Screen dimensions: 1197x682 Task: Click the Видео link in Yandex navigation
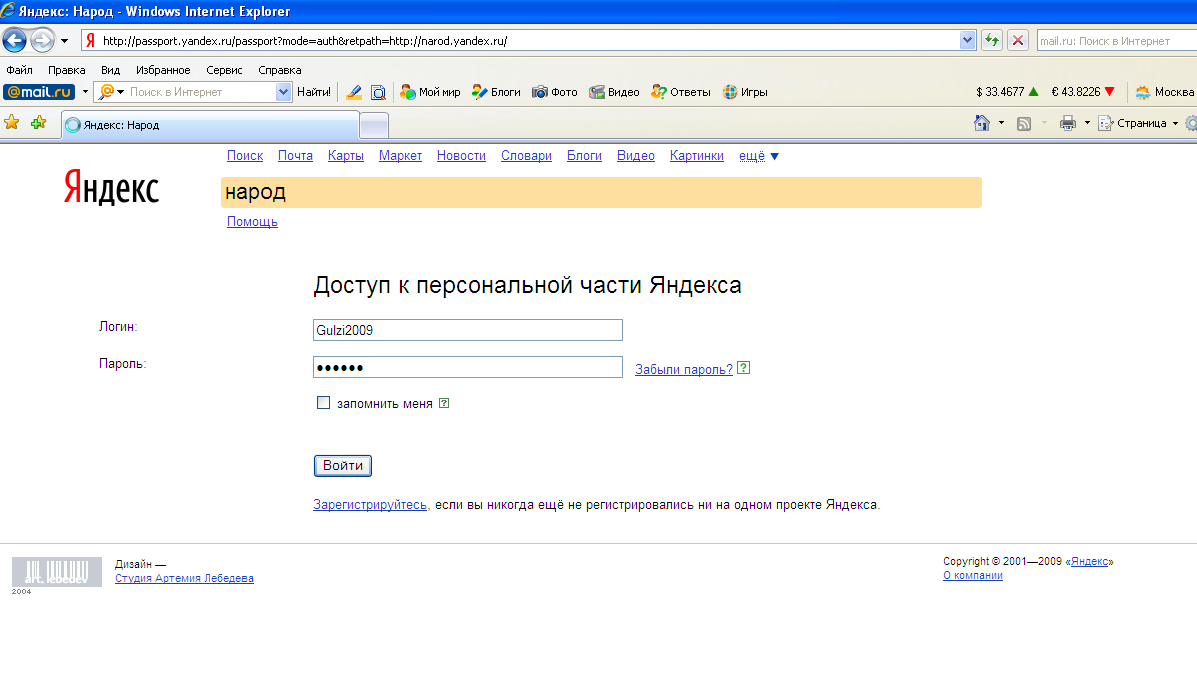[x=636, y=156]
